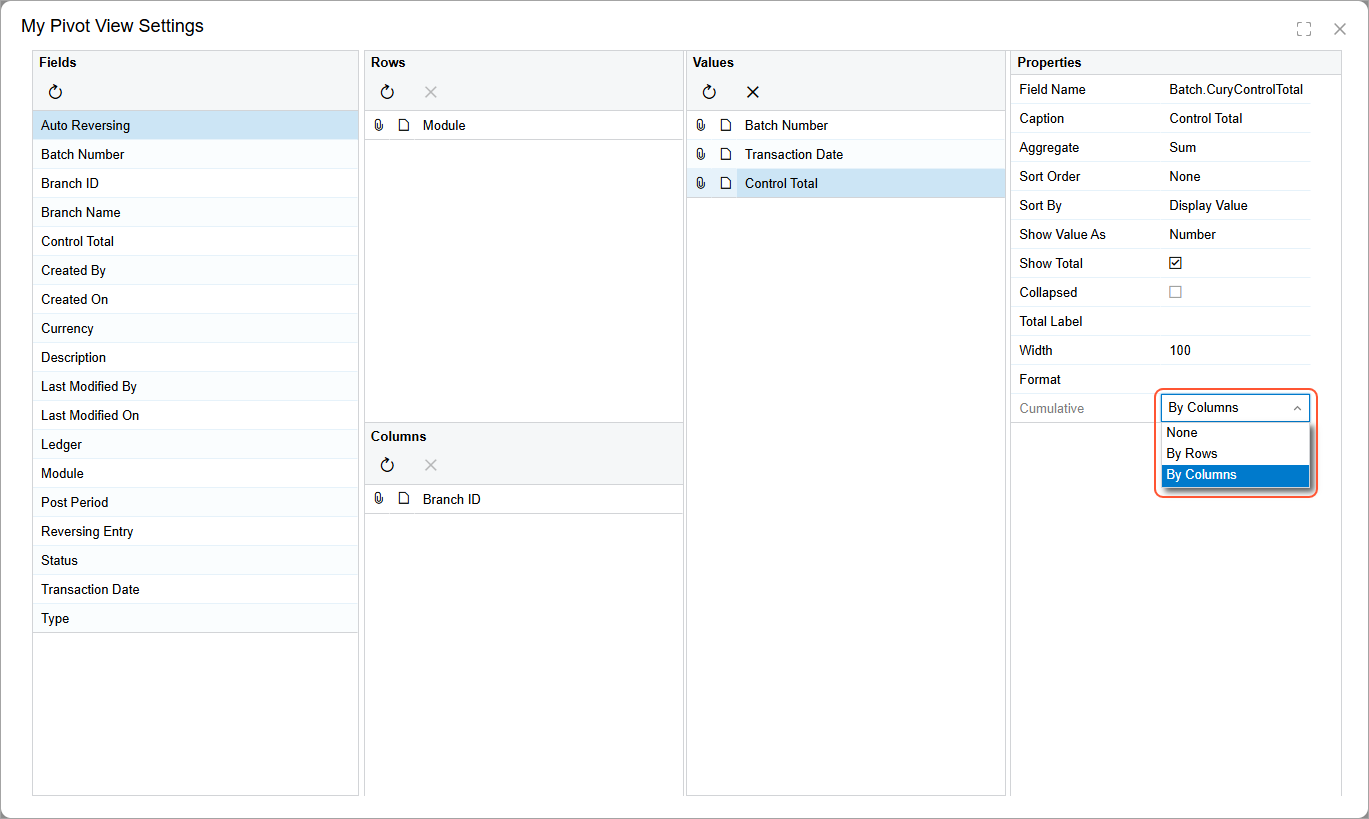Select Reversing Entry field
This screenshot has height=819, width=1369.
[195, 531]
